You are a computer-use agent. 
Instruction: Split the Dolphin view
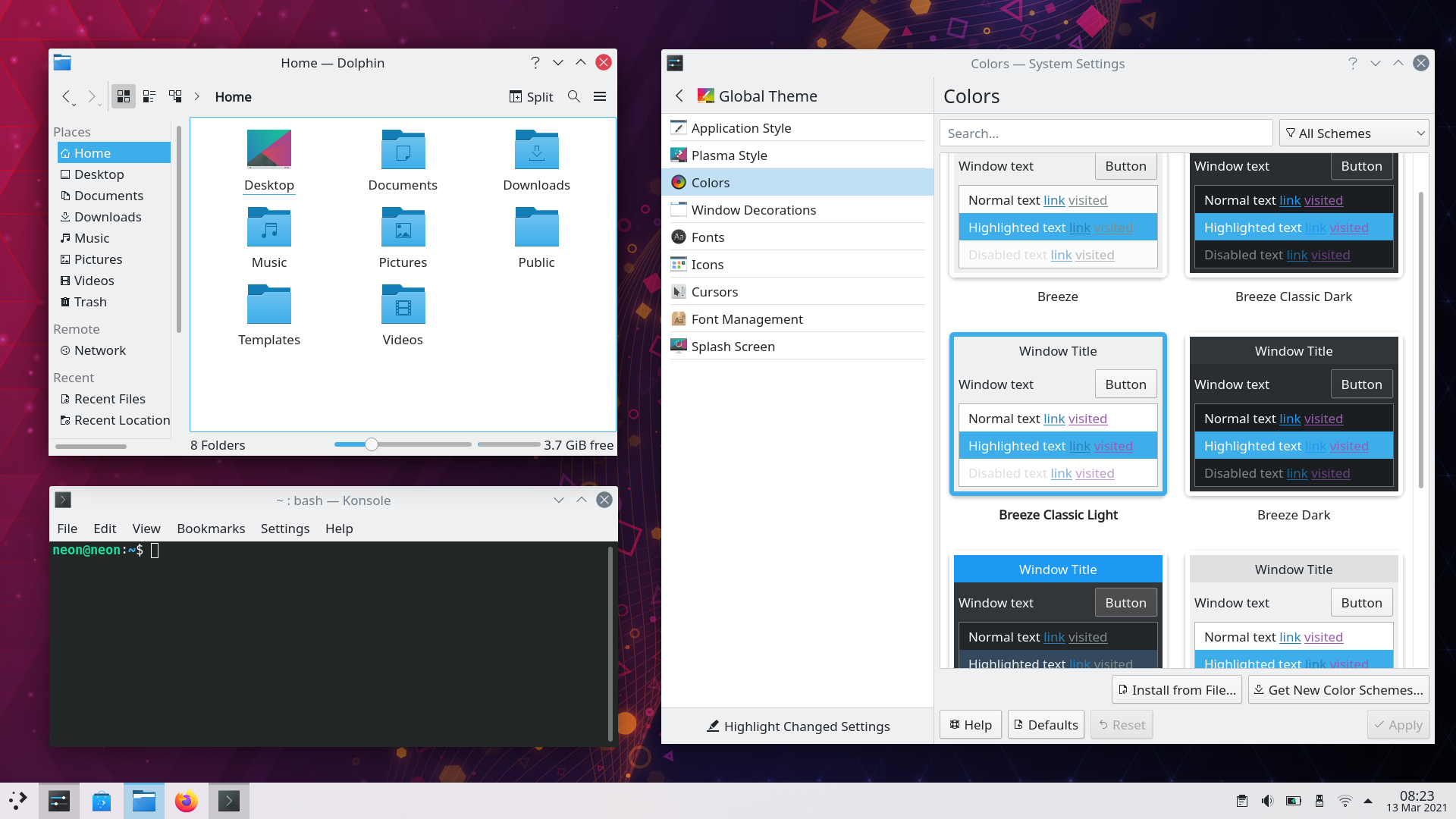coord(531,96)
